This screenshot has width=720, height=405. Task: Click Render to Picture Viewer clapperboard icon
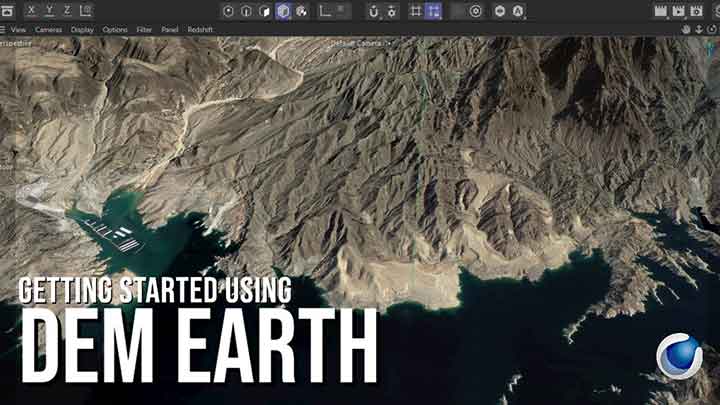pyautogui.click(x=678, y=11)
